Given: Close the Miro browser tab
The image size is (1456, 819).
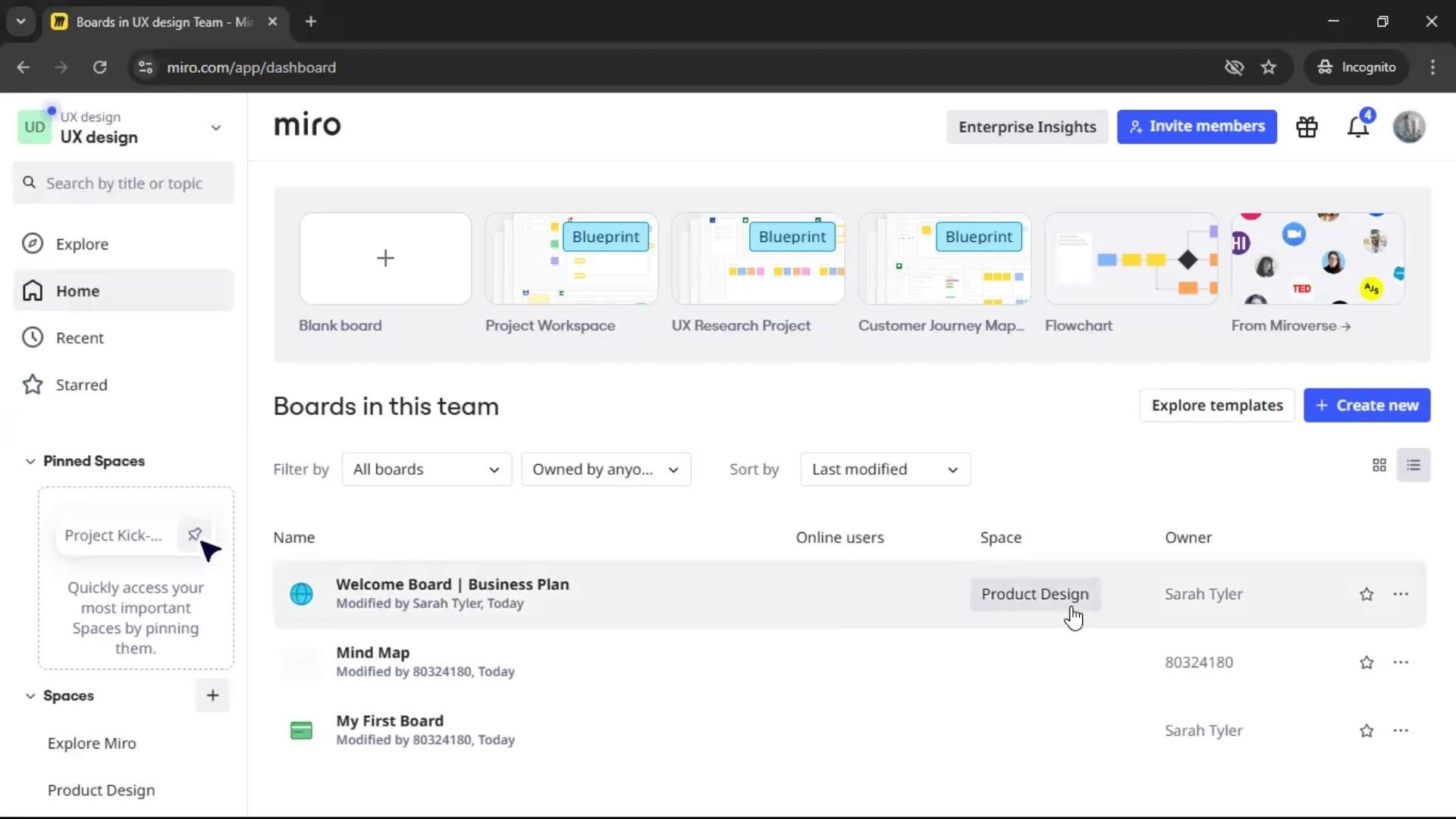Looking at the screenshot, I should coord(272,22).
